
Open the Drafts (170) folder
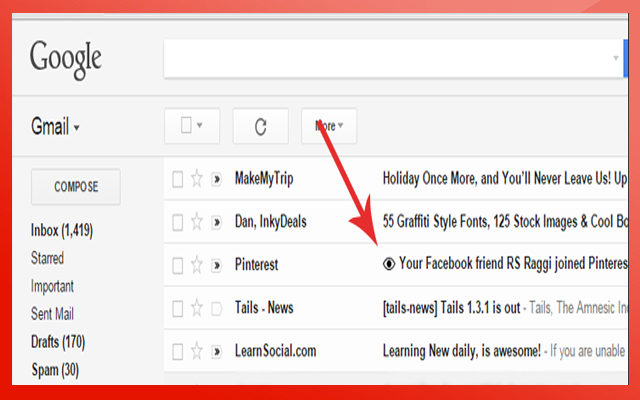(x=58, y=342)
